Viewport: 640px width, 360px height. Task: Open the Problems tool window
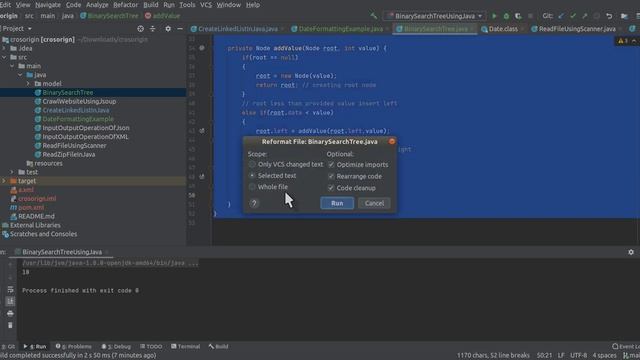pyautogui.click(x=74, y=347)
